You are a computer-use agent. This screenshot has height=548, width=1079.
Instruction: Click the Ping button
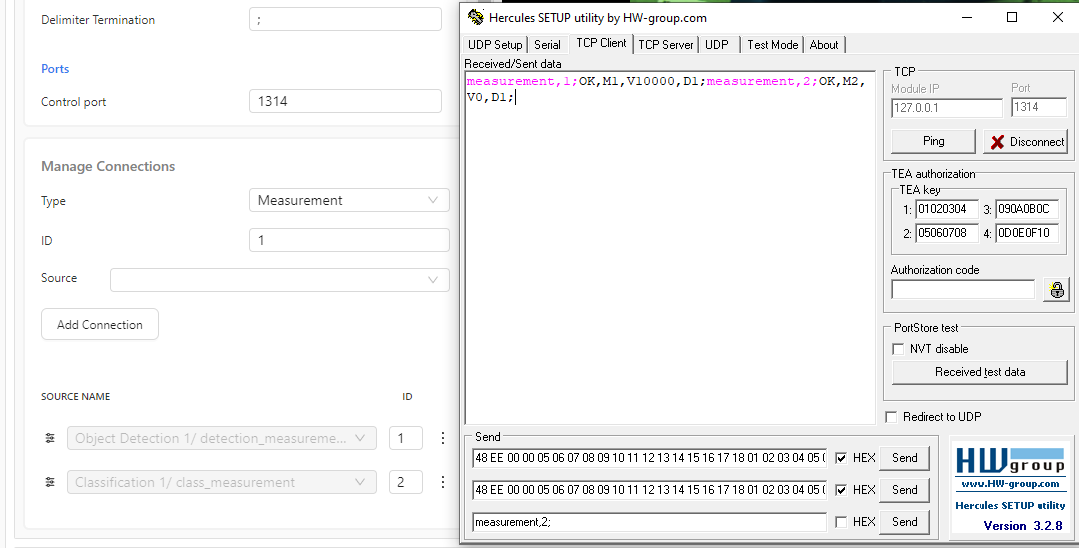point(933,141)
